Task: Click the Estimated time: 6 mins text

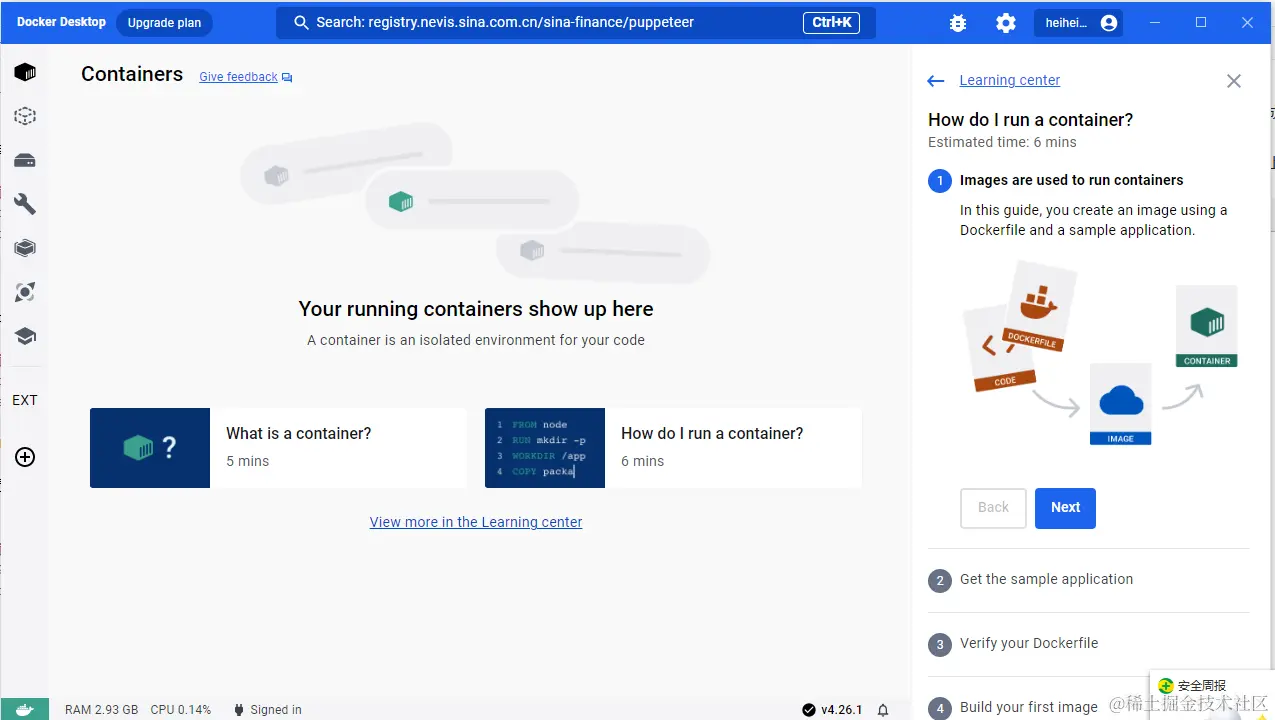Action: [1002, 142]
